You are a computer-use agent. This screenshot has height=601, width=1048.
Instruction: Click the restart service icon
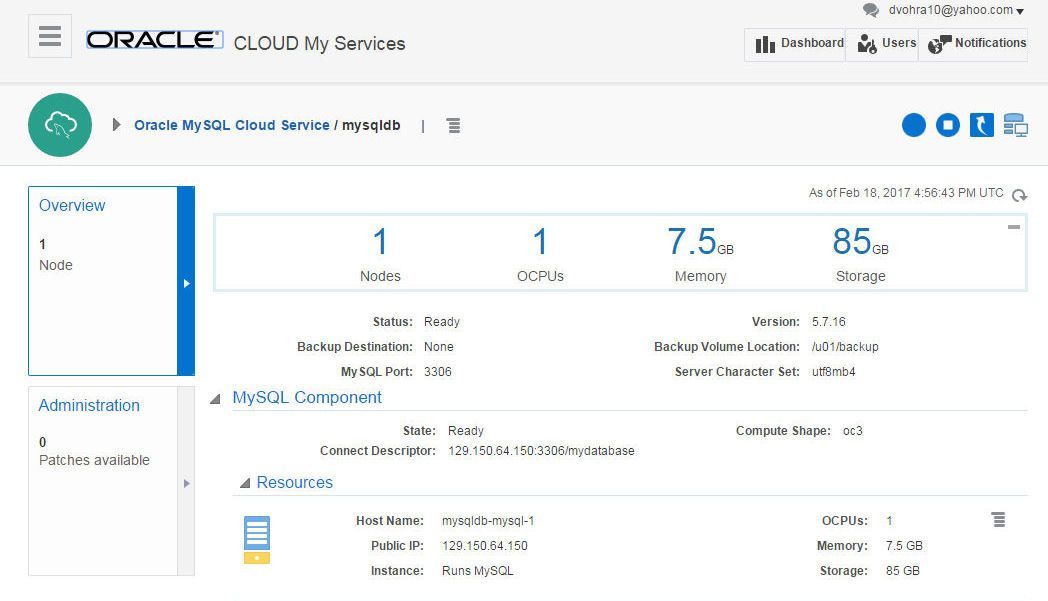pyautogui.click(x=981, y=125)
